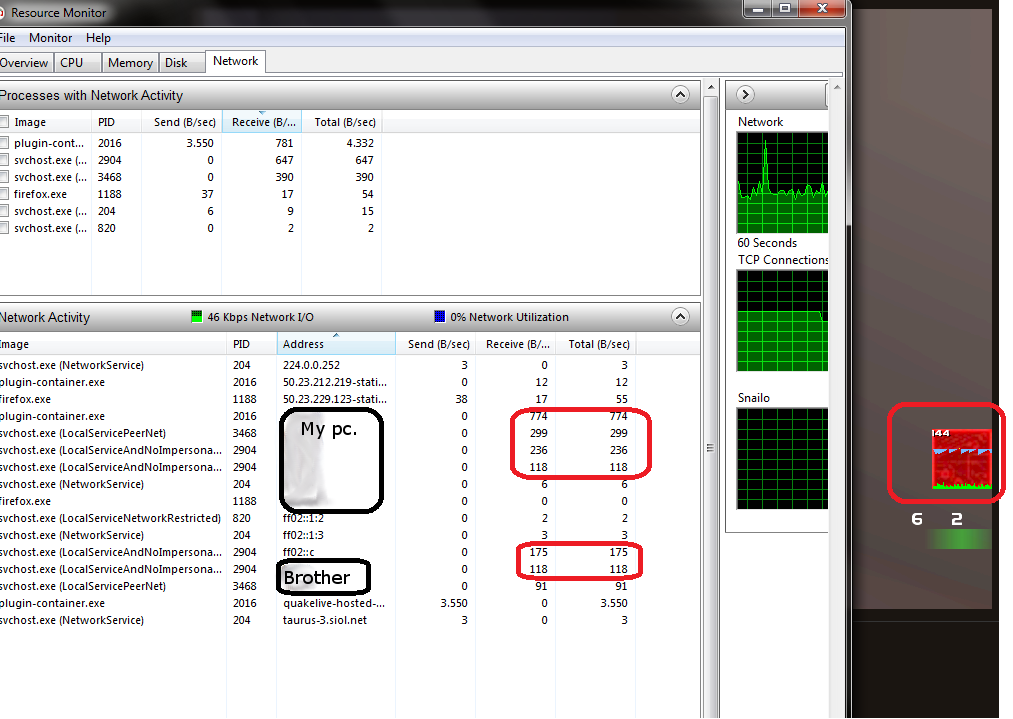
Task: Click the green Network I/O indicator square
Action: 196,317
